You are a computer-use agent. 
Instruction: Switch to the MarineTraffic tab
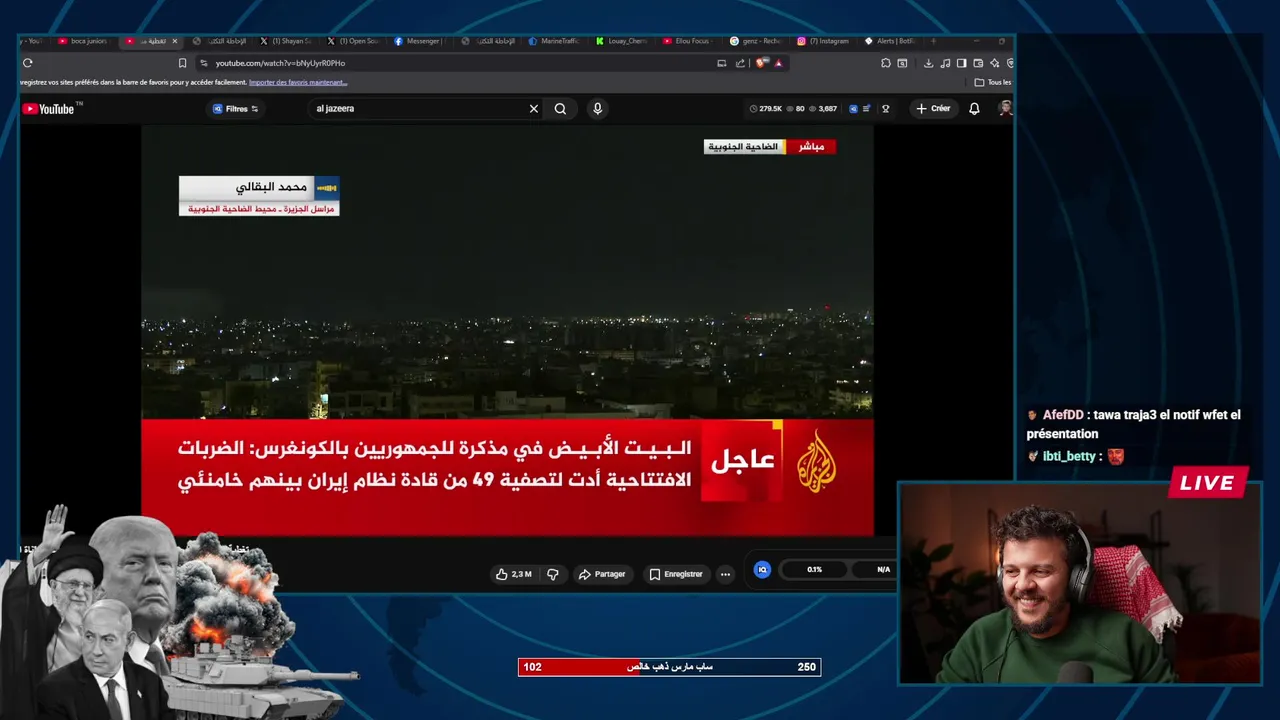tap(555, 41)
